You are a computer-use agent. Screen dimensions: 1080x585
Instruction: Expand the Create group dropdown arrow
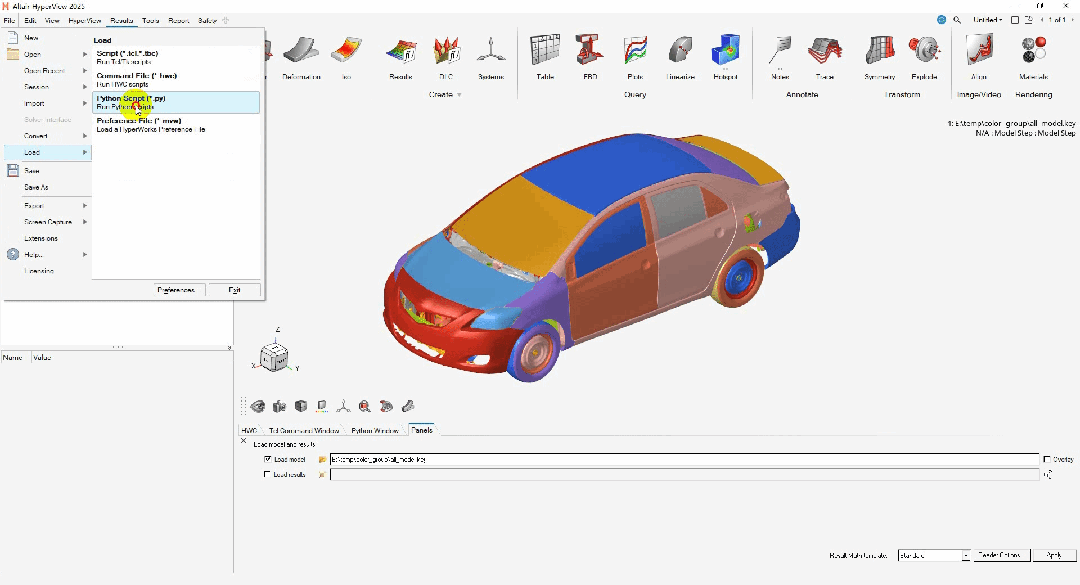click(x=459, y=95)
